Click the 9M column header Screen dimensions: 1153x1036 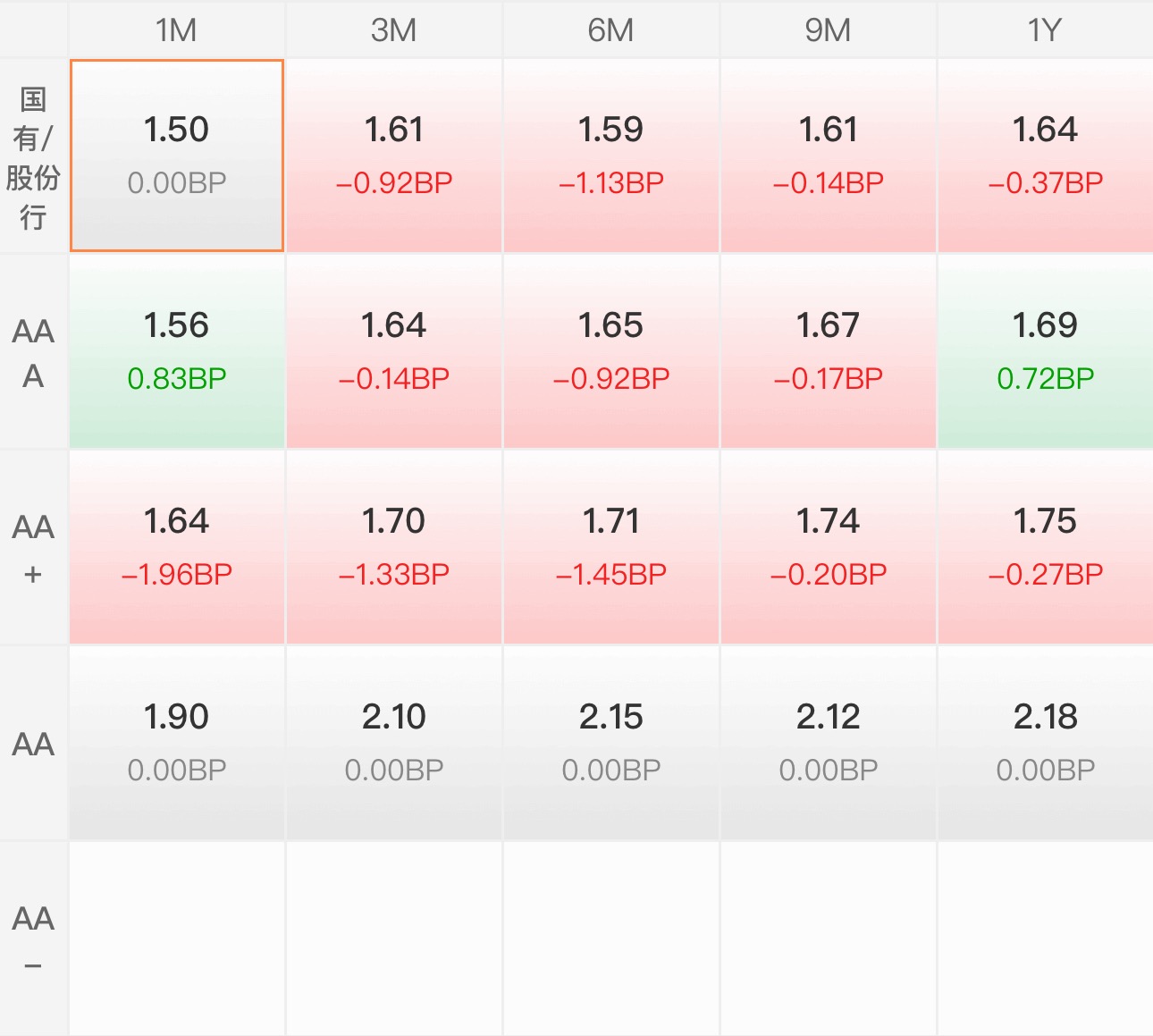coord(829,29)
